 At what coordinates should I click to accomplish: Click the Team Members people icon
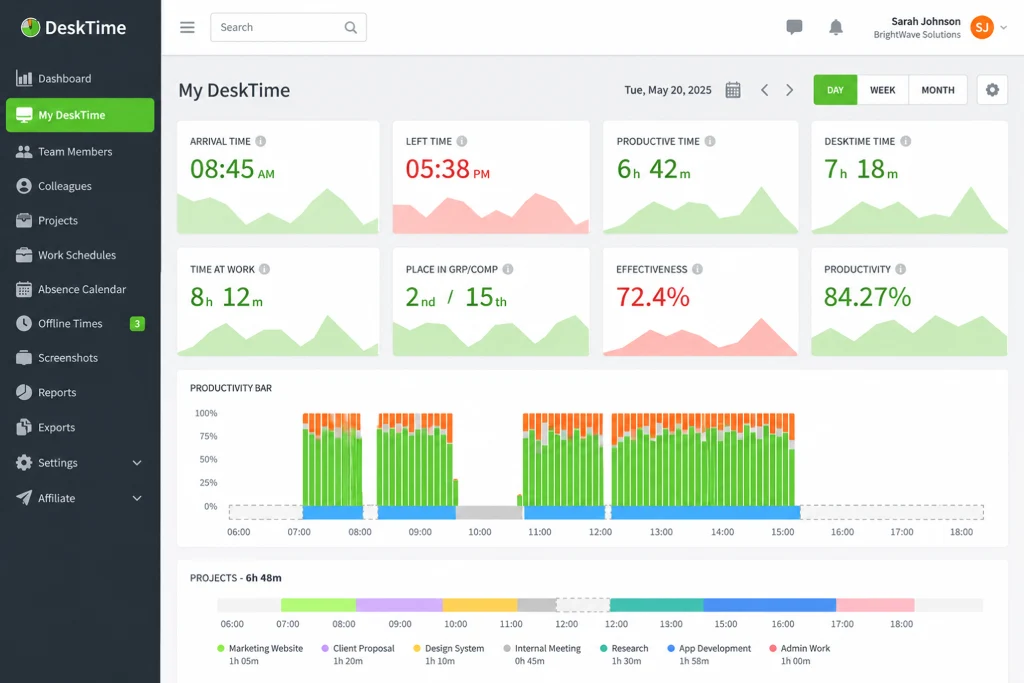[24, 151]
